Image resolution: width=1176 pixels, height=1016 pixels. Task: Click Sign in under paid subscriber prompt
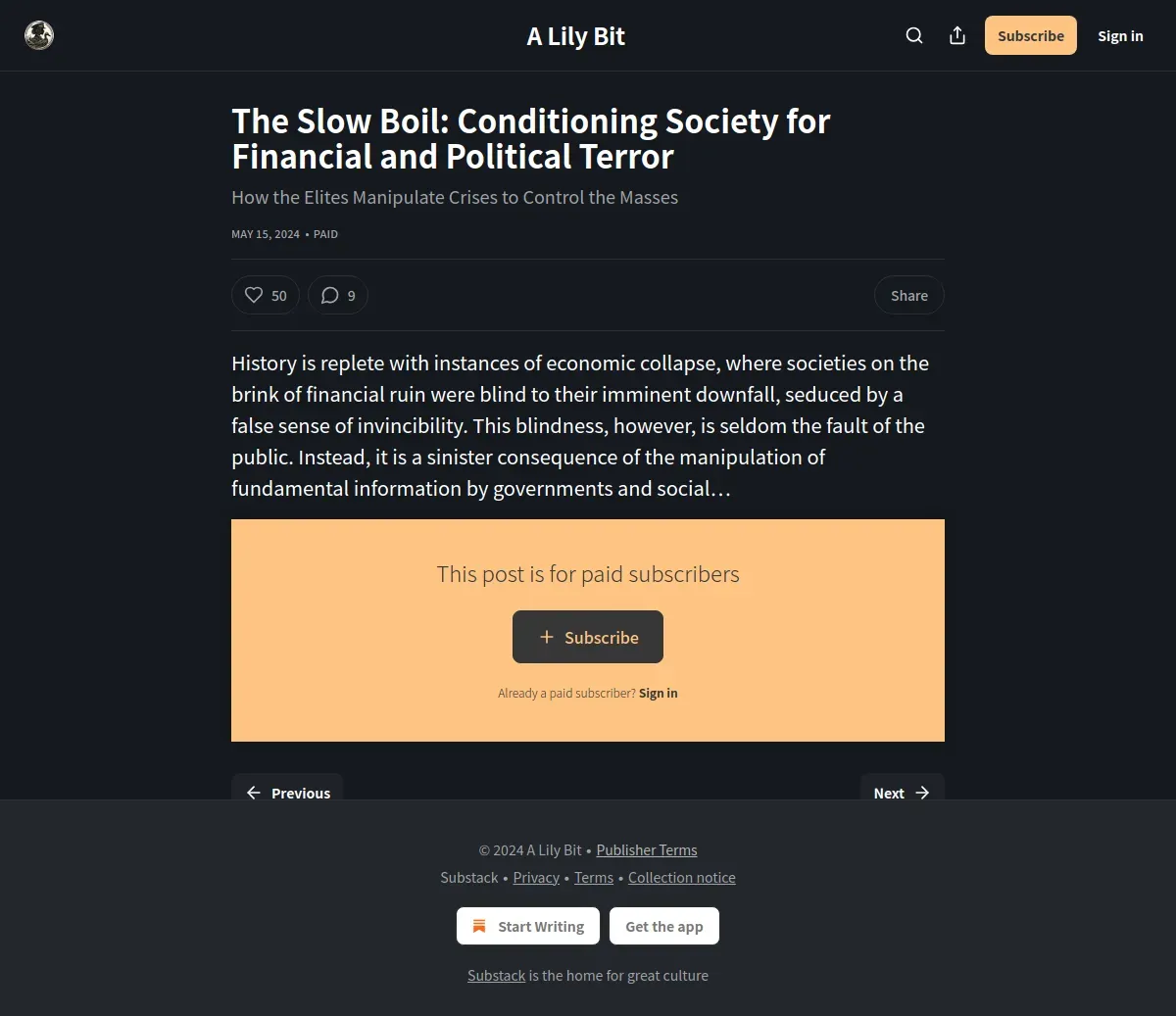659,693
